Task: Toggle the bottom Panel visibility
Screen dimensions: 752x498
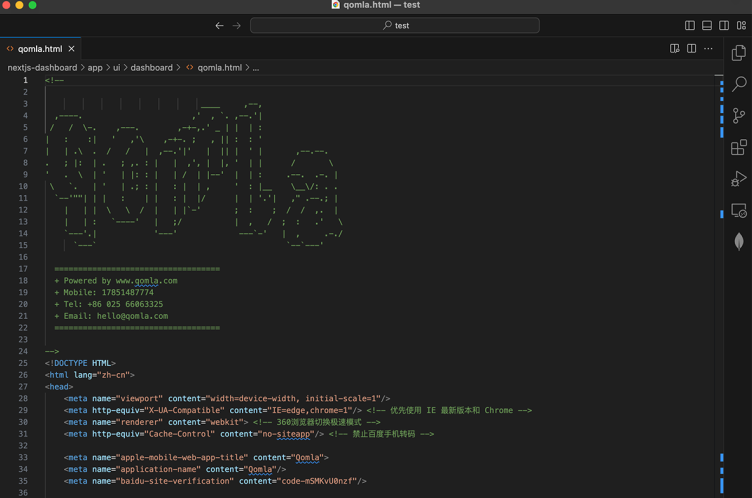Action: (707, 25)
